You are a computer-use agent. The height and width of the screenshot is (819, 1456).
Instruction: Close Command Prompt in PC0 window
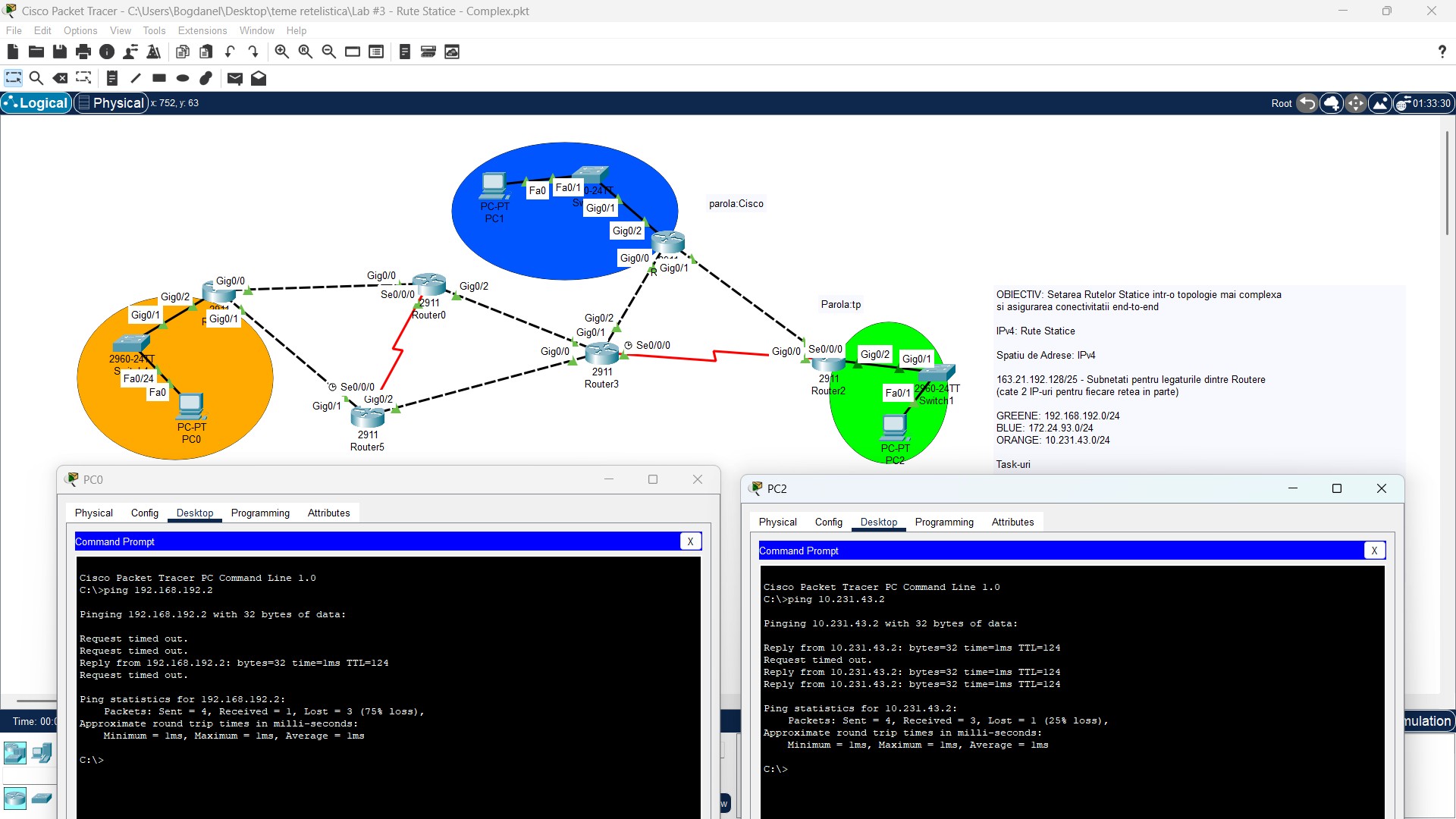pyautogui.click(x=690, y=541)
